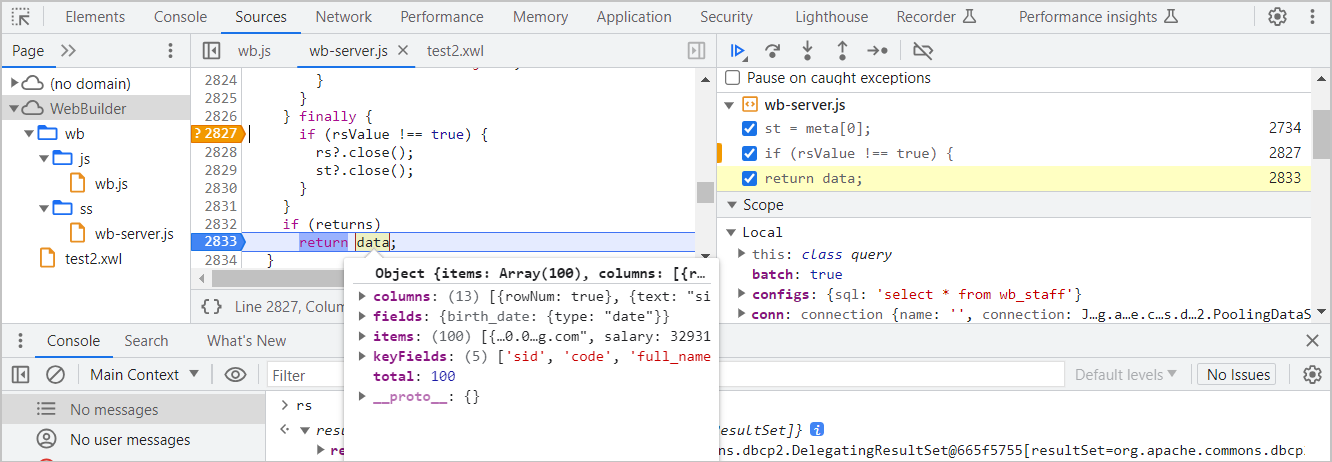Collapse the Local scope group

[729, 232]
